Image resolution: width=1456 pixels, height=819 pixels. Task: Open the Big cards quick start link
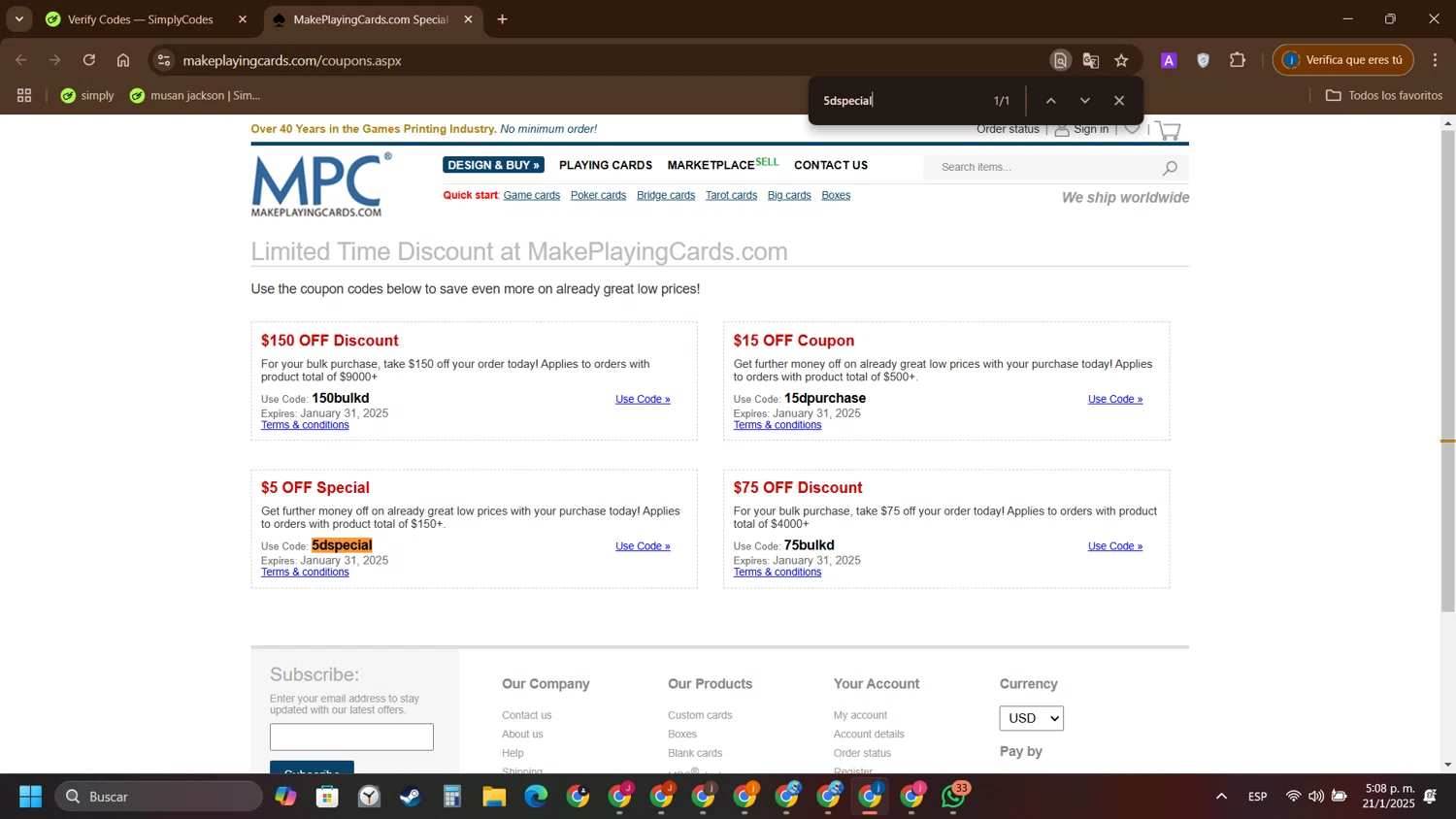pos(789,195)
